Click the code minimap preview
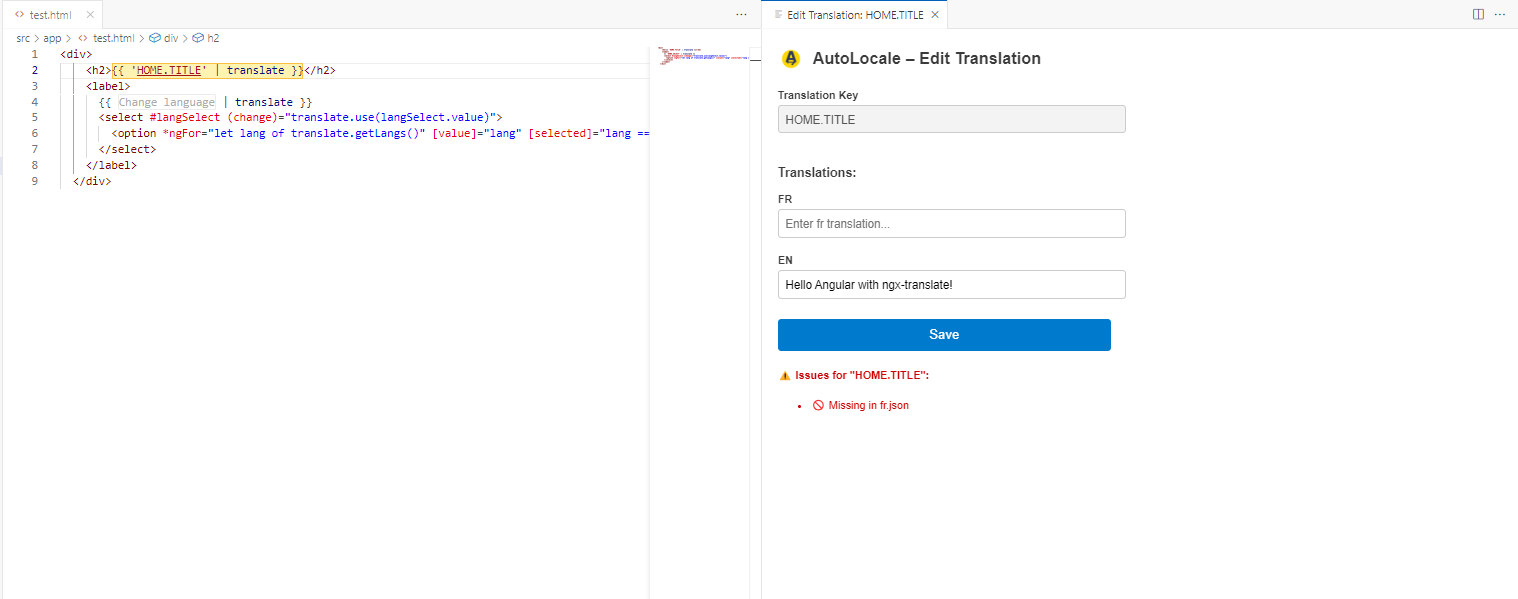The image size is (1518, 599). (705, 56)
